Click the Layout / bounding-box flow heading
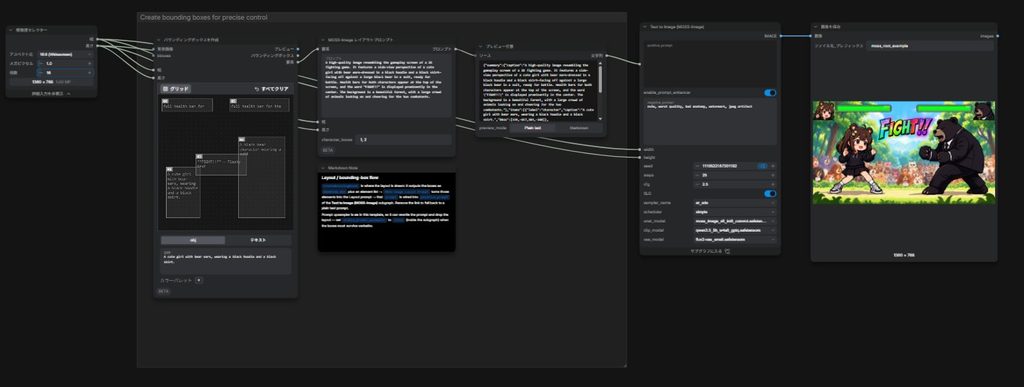Viewport: 1024px width, 387px height. click(350, 178)
